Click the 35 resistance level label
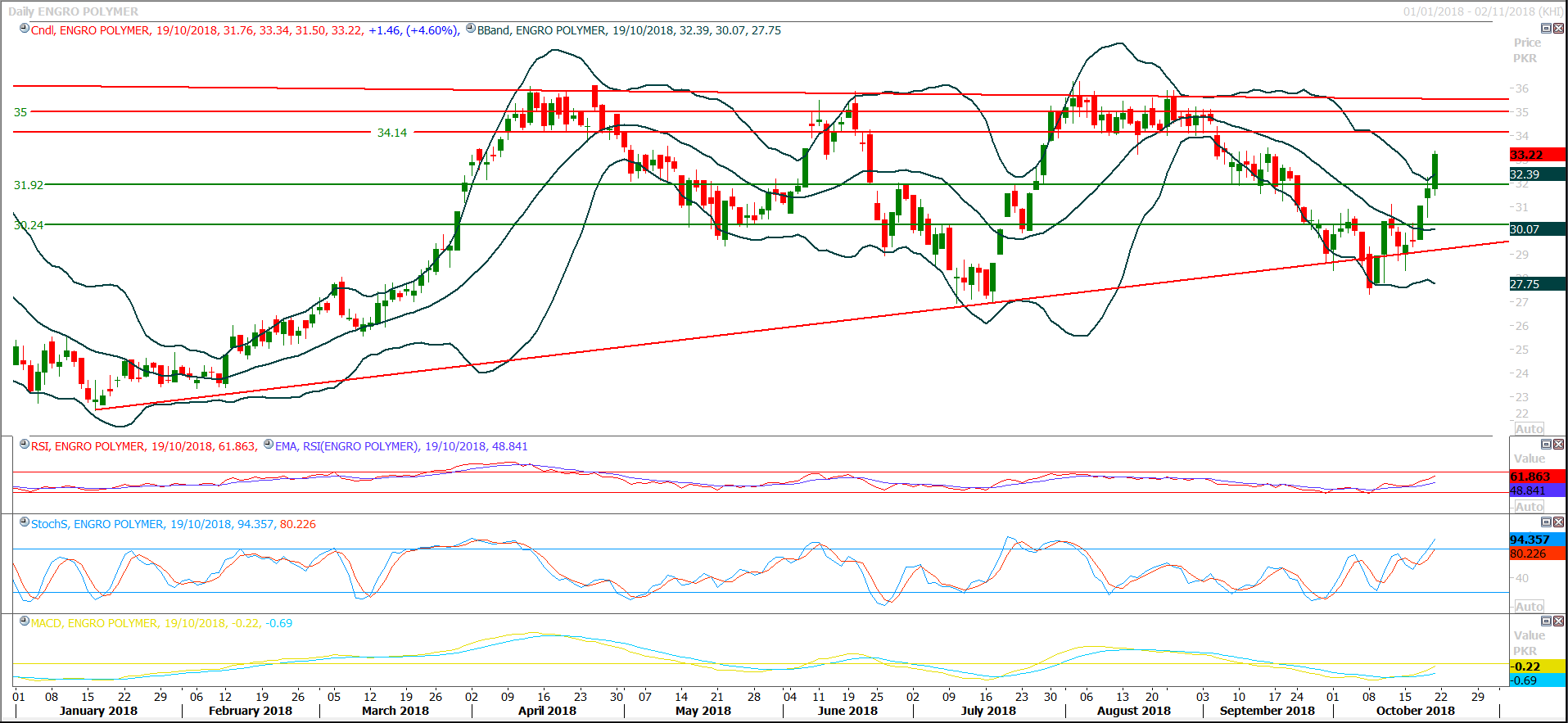 tap(20, 112)
